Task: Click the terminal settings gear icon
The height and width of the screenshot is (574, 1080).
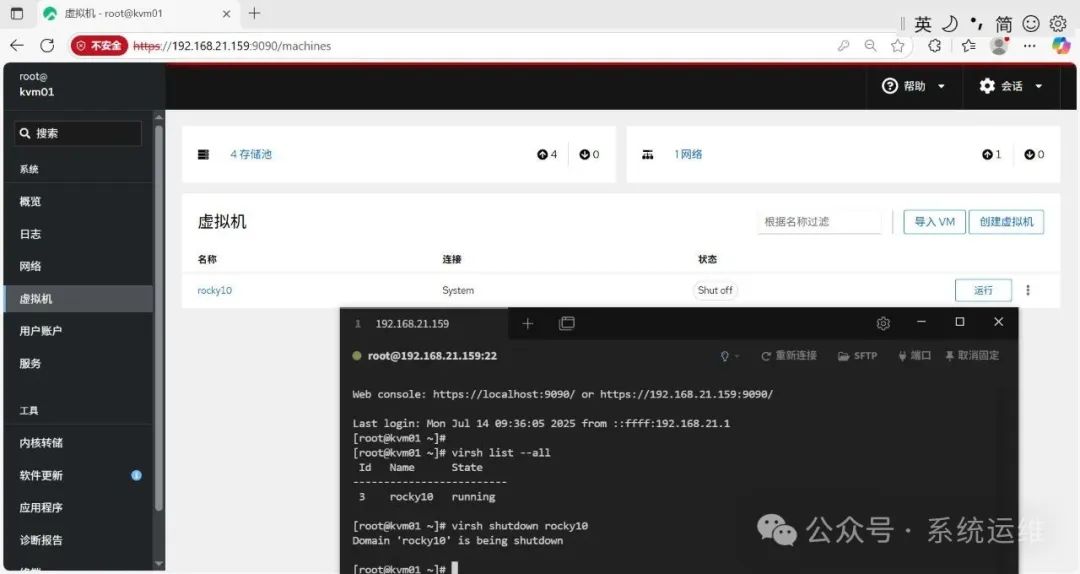Action: 883,323
